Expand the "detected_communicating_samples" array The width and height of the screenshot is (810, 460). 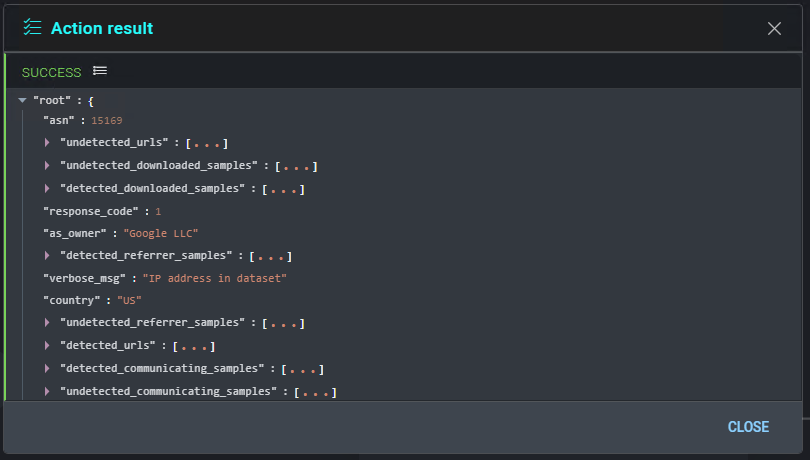coord(47,369)
